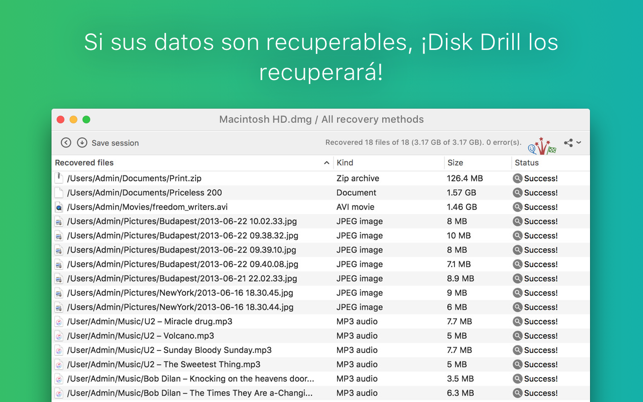643x402 pixels.
Task: Close the window with red button
Action: click(x=61, y=119)
